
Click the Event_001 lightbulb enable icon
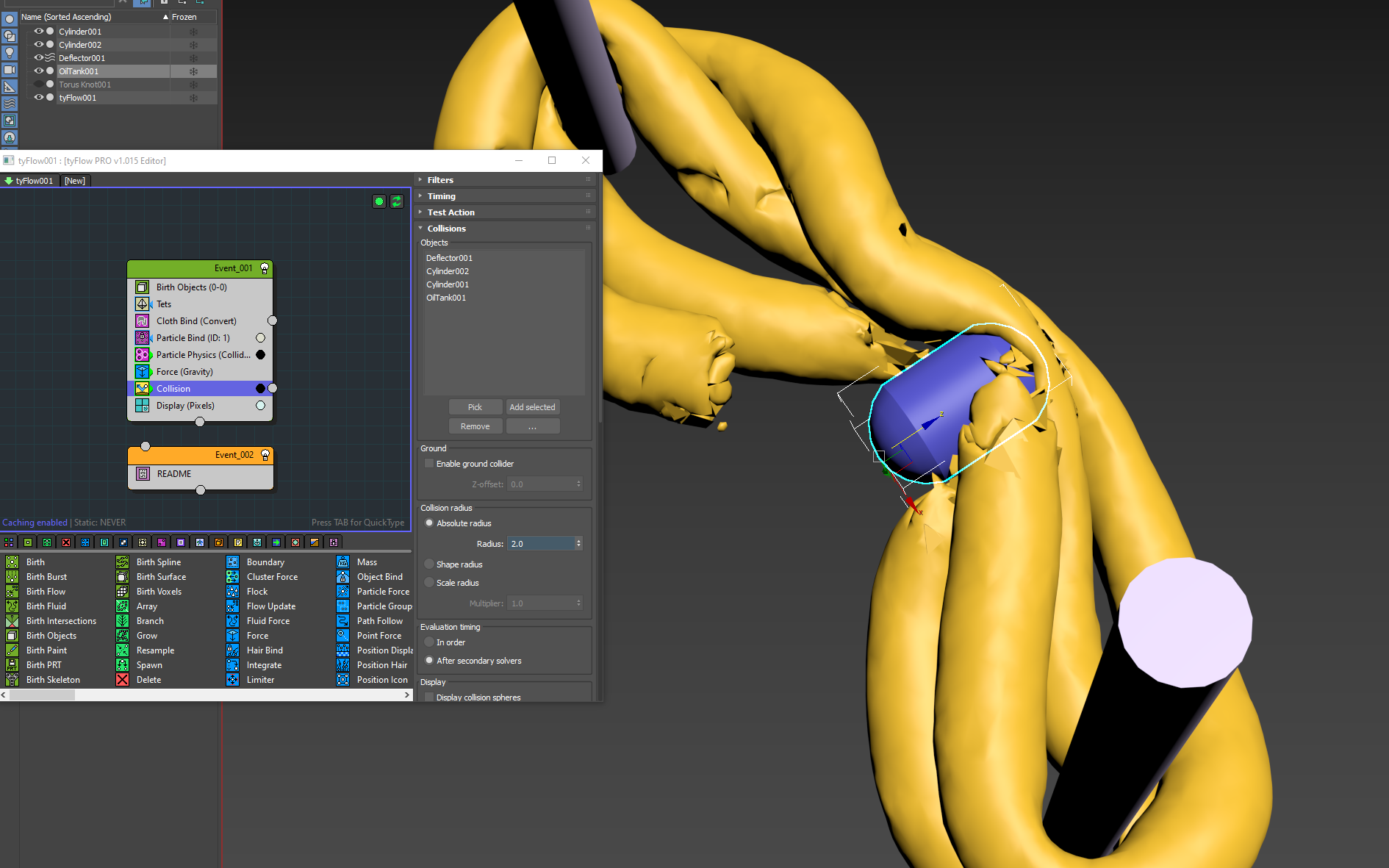pos(265,268)
